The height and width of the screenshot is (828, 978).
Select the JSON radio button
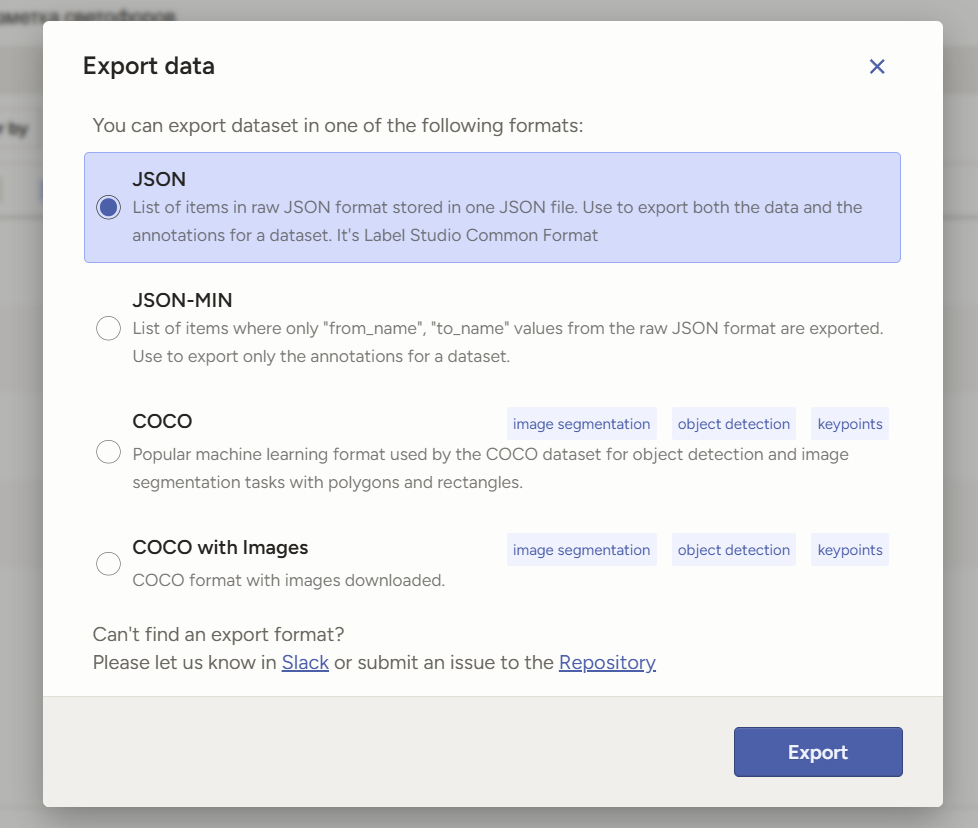pos(108,208)
